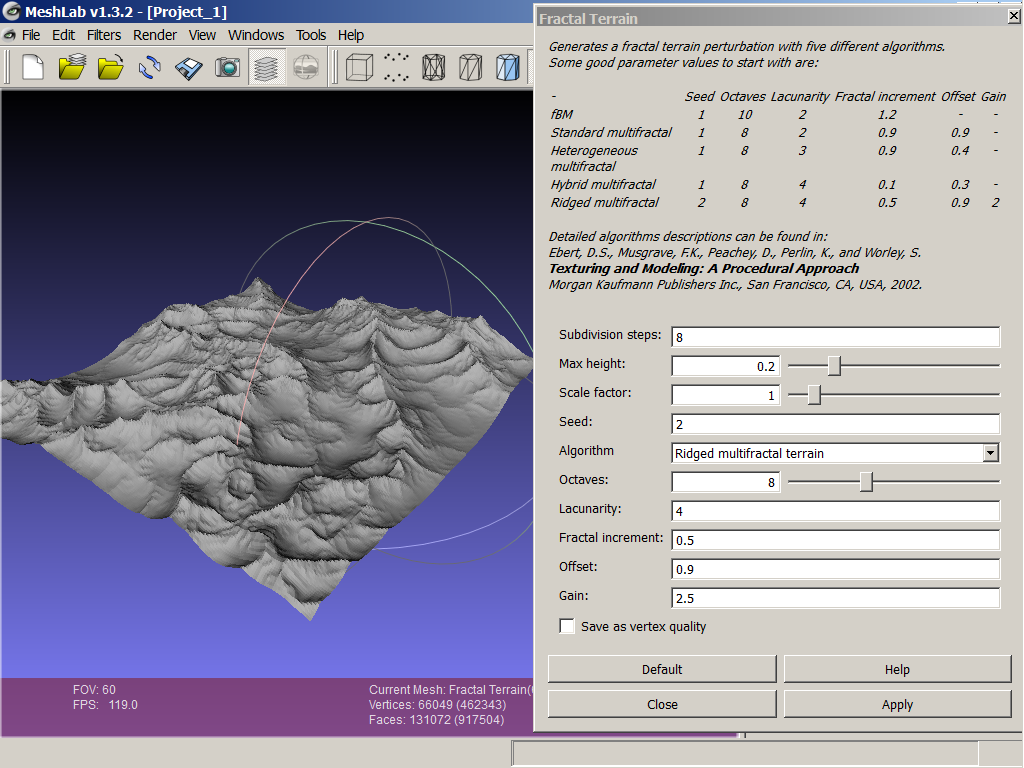This screenshot has height=768, width=1024.
Task: Click the Open Project folder icon
Action: coord(72,68)
